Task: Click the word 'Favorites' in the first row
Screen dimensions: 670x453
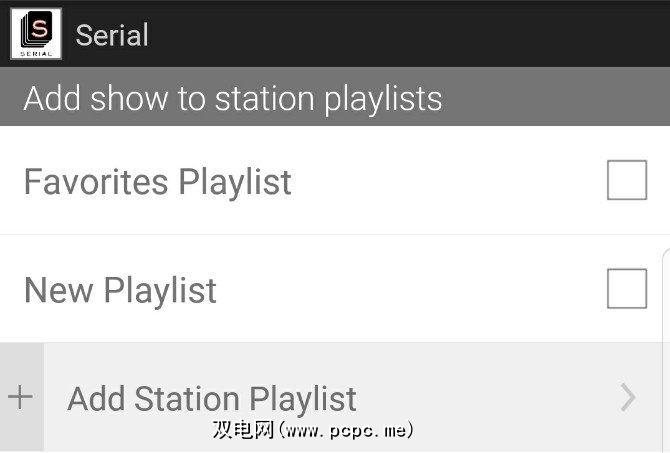Action: 96,182
